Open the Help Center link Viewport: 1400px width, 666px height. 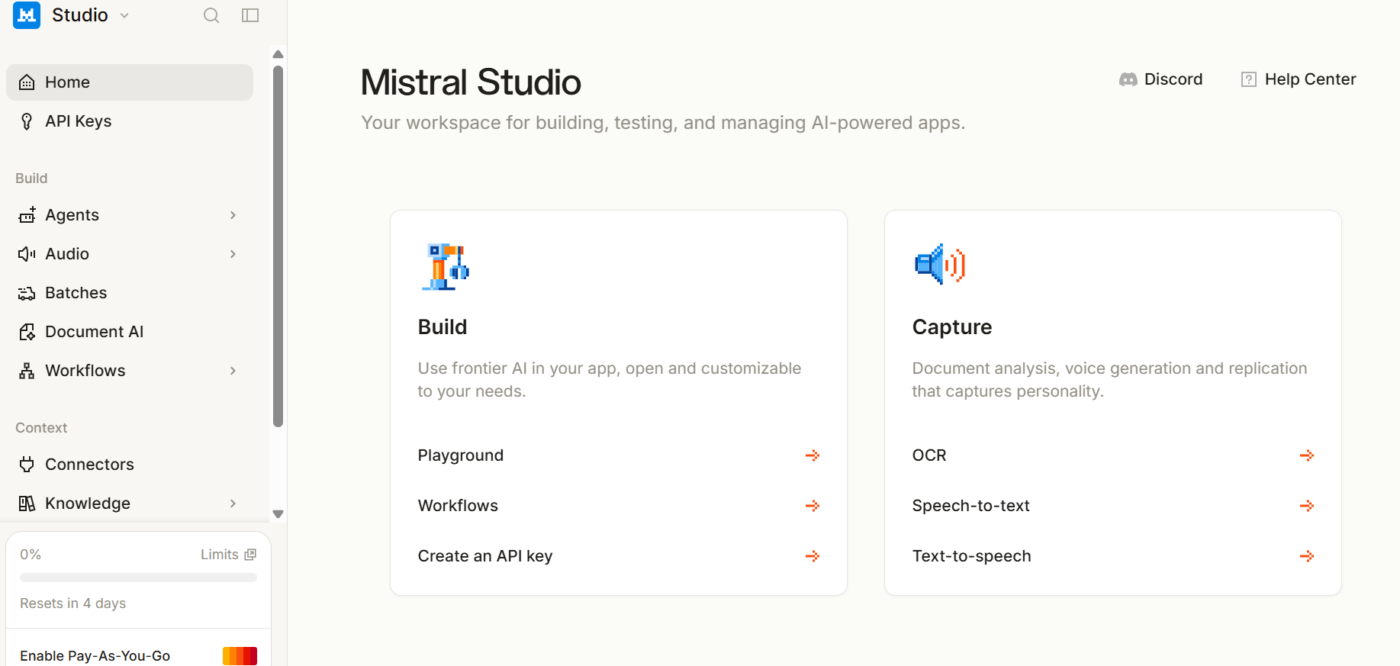pos(1298,79)
